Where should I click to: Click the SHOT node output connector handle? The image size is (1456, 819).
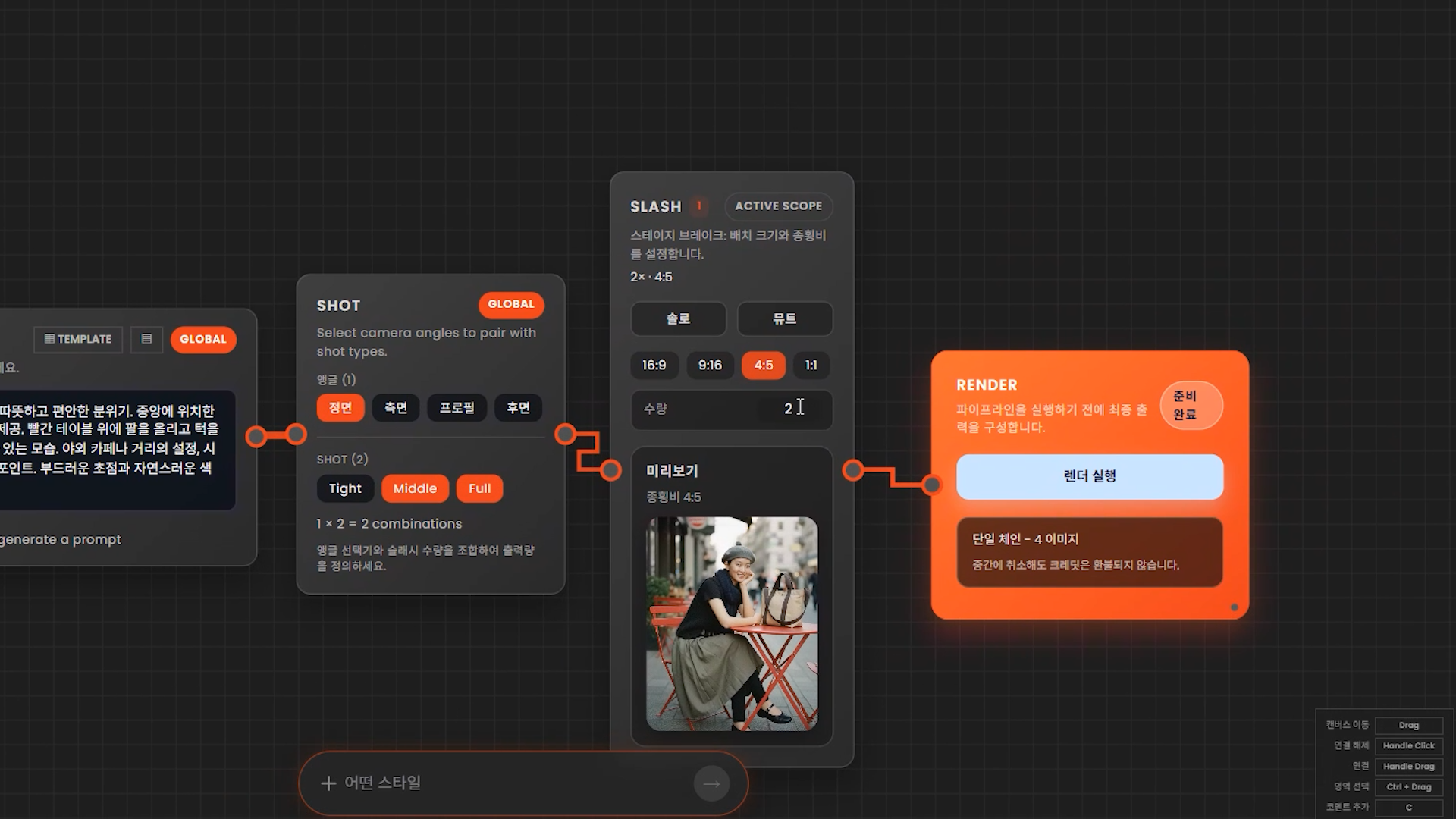565,435
